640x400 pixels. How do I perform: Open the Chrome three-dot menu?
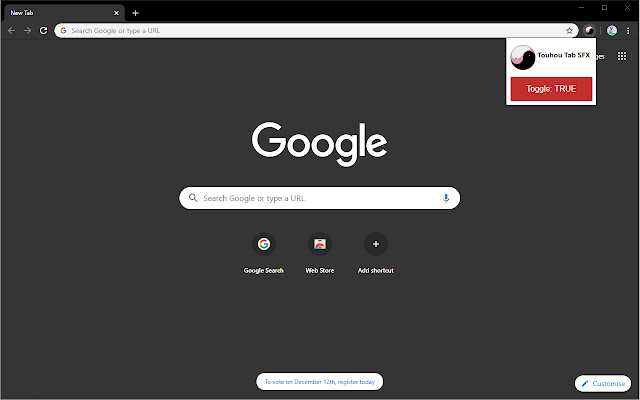[628, 31]
